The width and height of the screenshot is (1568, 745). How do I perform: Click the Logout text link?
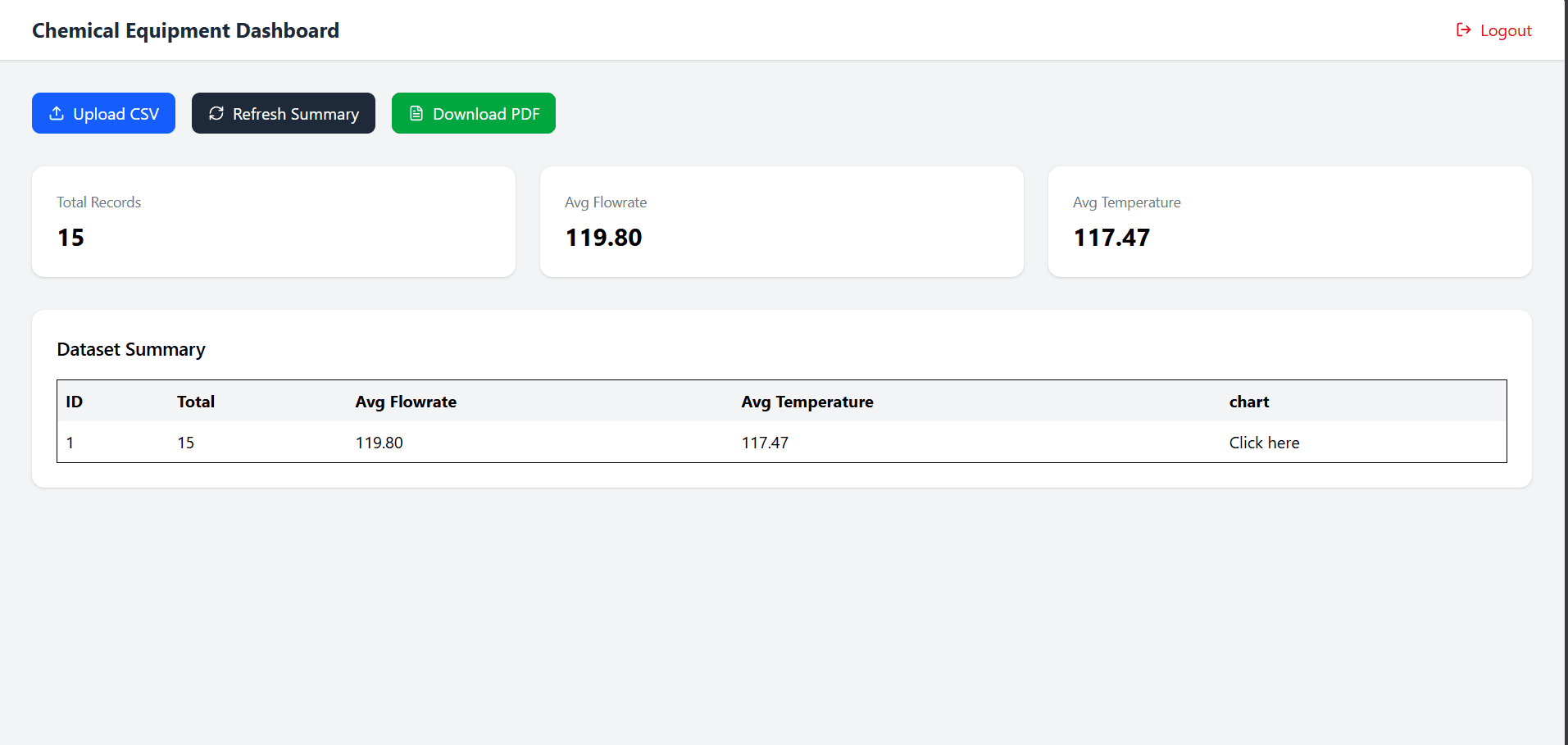click(1506, 30)
